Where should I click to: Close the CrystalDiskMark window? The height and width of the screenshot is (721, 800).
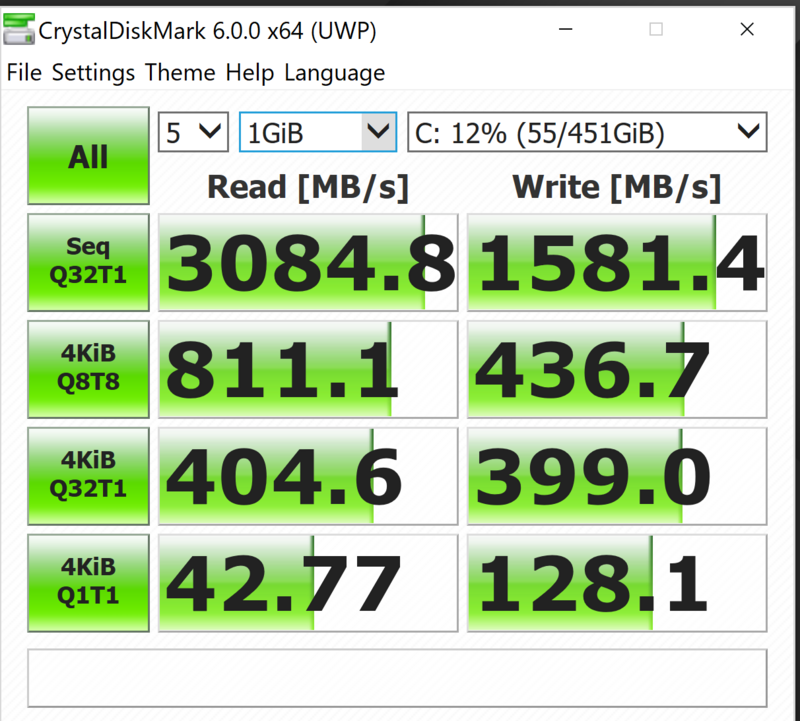tap(747, 29)
